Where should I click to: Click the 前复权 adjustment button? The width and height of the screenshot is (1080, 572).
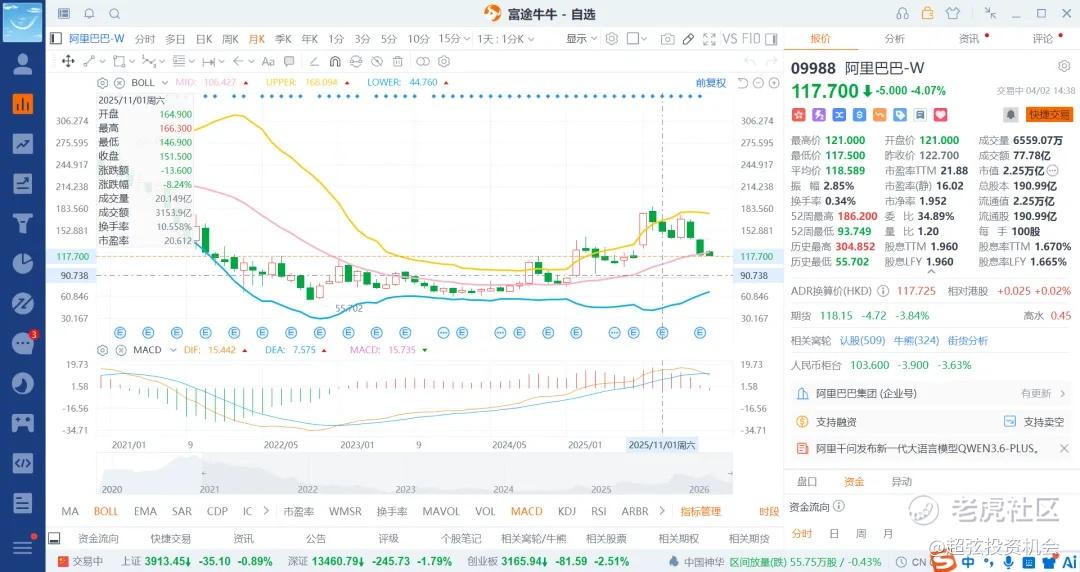click(x=711, y=83)
